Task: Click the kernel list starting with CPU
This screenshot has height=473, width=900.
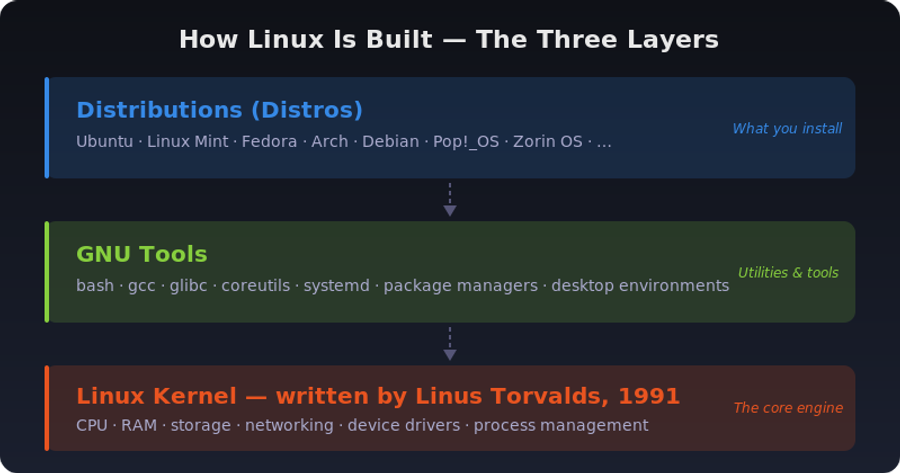Action: 362,425
